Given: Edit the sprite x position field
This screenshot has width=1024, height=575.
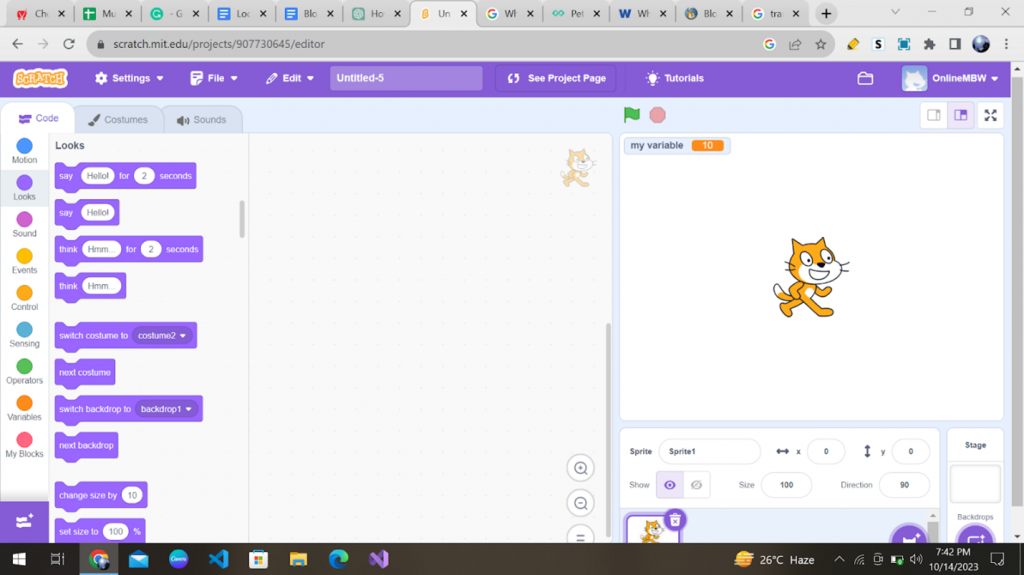Looking at the screenshot, I should click(825, 452).
